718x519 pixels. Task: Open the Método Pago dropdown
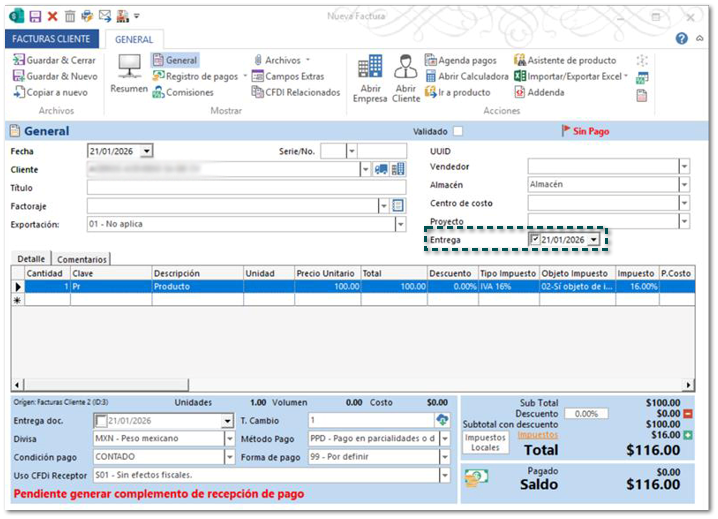pos(445,438)
